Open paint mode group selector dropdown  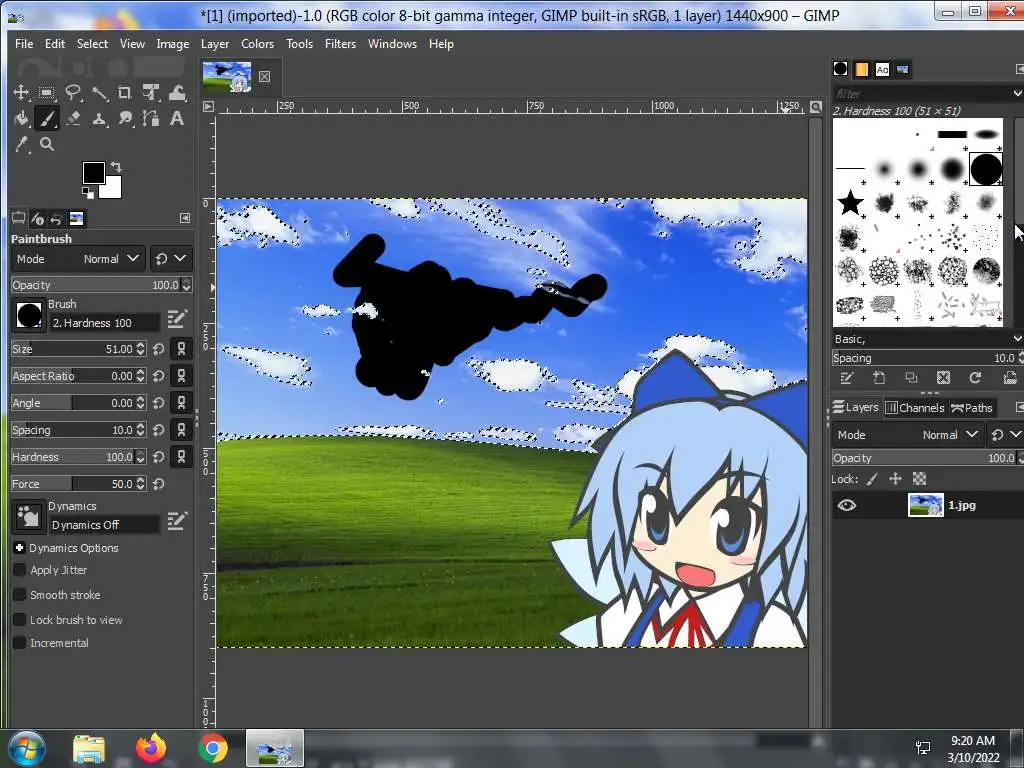pos(170,259)
